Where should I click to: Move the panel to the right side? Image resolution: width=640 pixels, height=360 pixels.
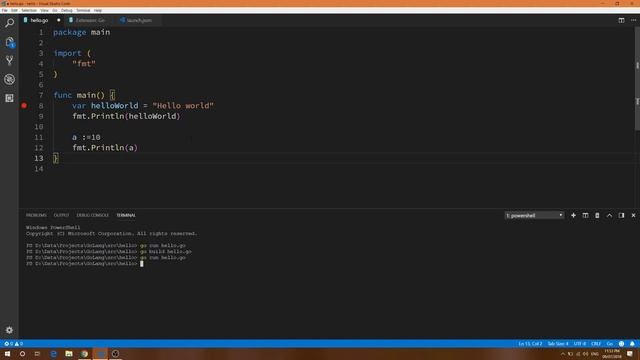(621, 216)
